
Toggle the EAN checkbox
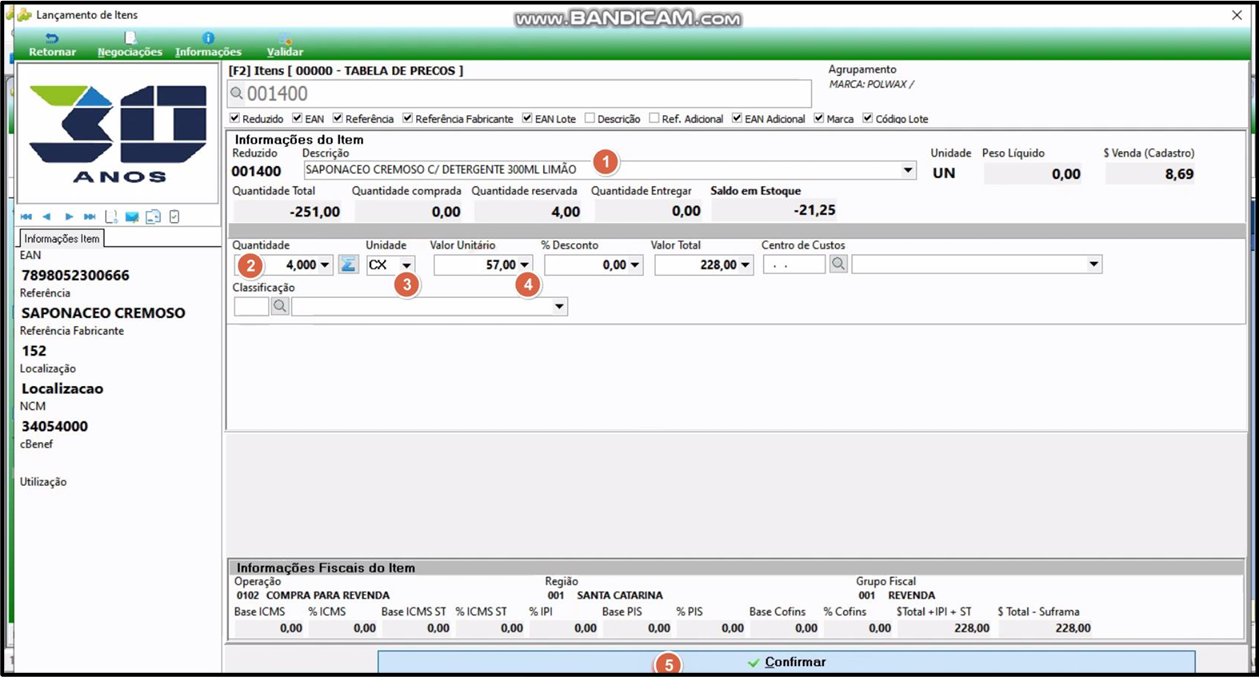click(297, 118)
